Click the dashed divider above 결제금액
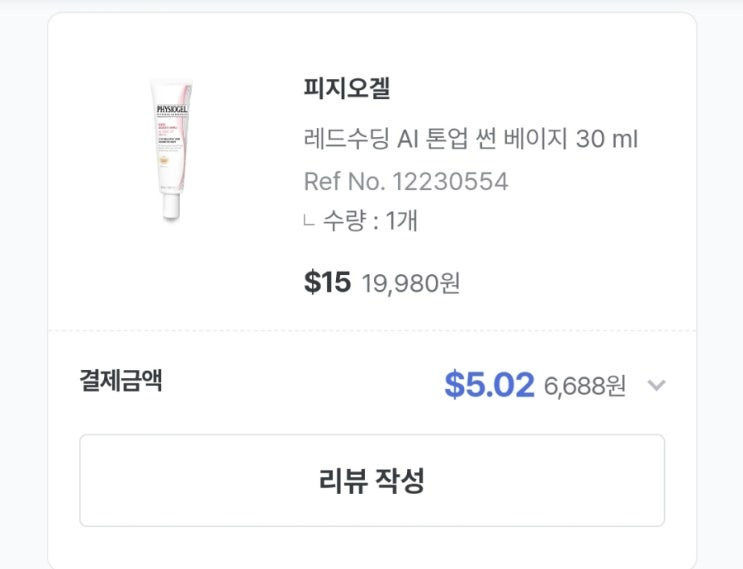This screenshot has height=569, width=743. tap(372, 330)
